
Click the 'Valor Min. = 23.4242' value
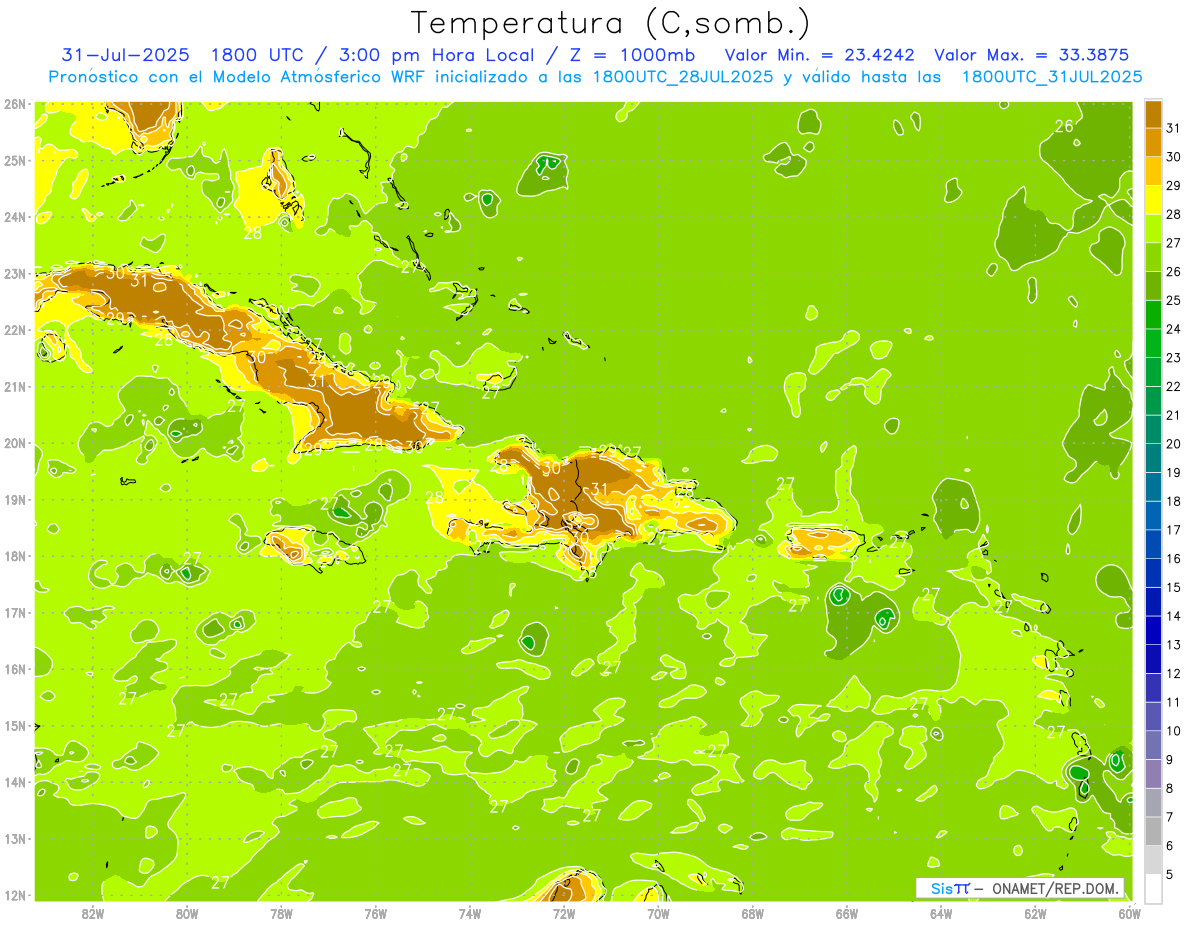point(819,54)
